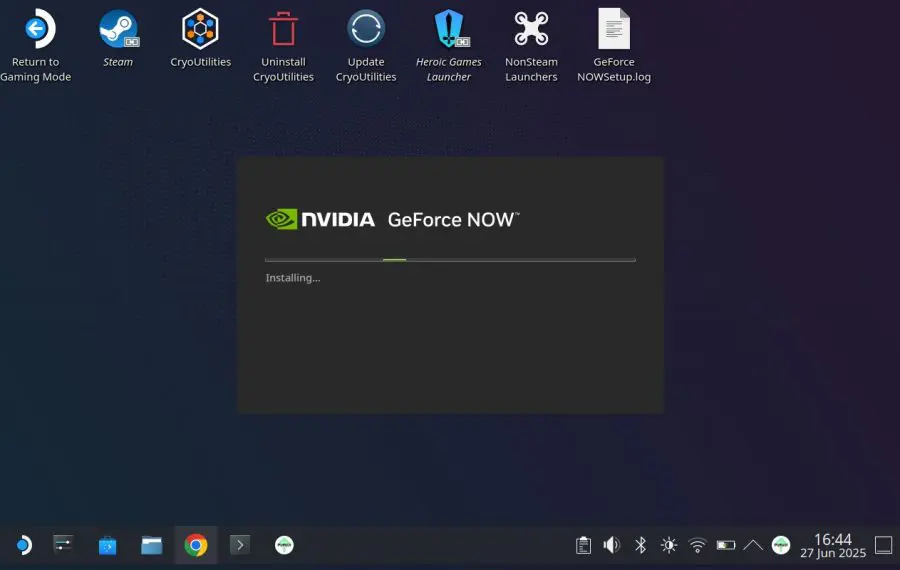
Task: Open Bluetooth tray icon
Action: click(x=641, y=545)
